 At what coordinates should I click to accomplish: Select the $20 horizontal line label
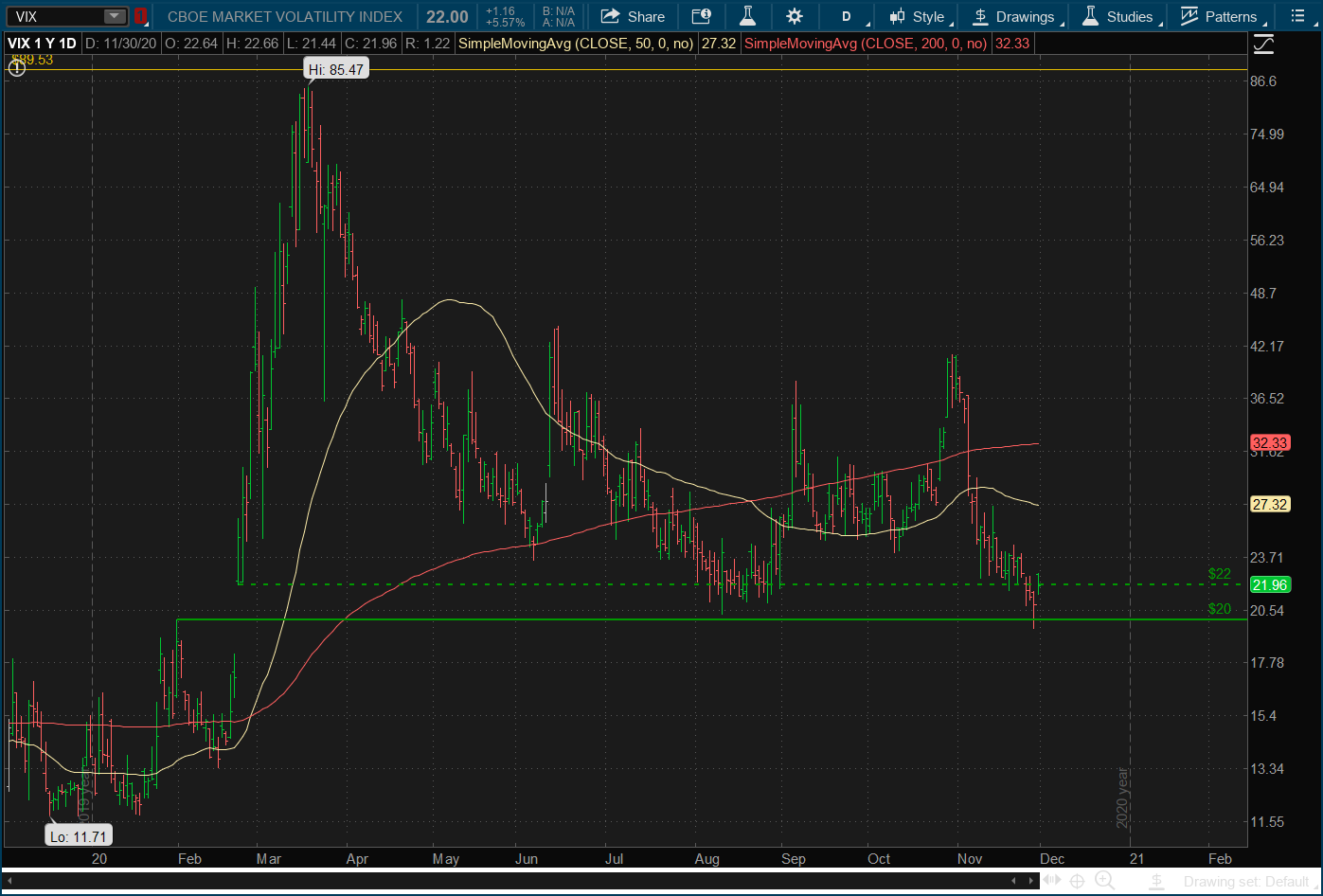click(1219, 609)
